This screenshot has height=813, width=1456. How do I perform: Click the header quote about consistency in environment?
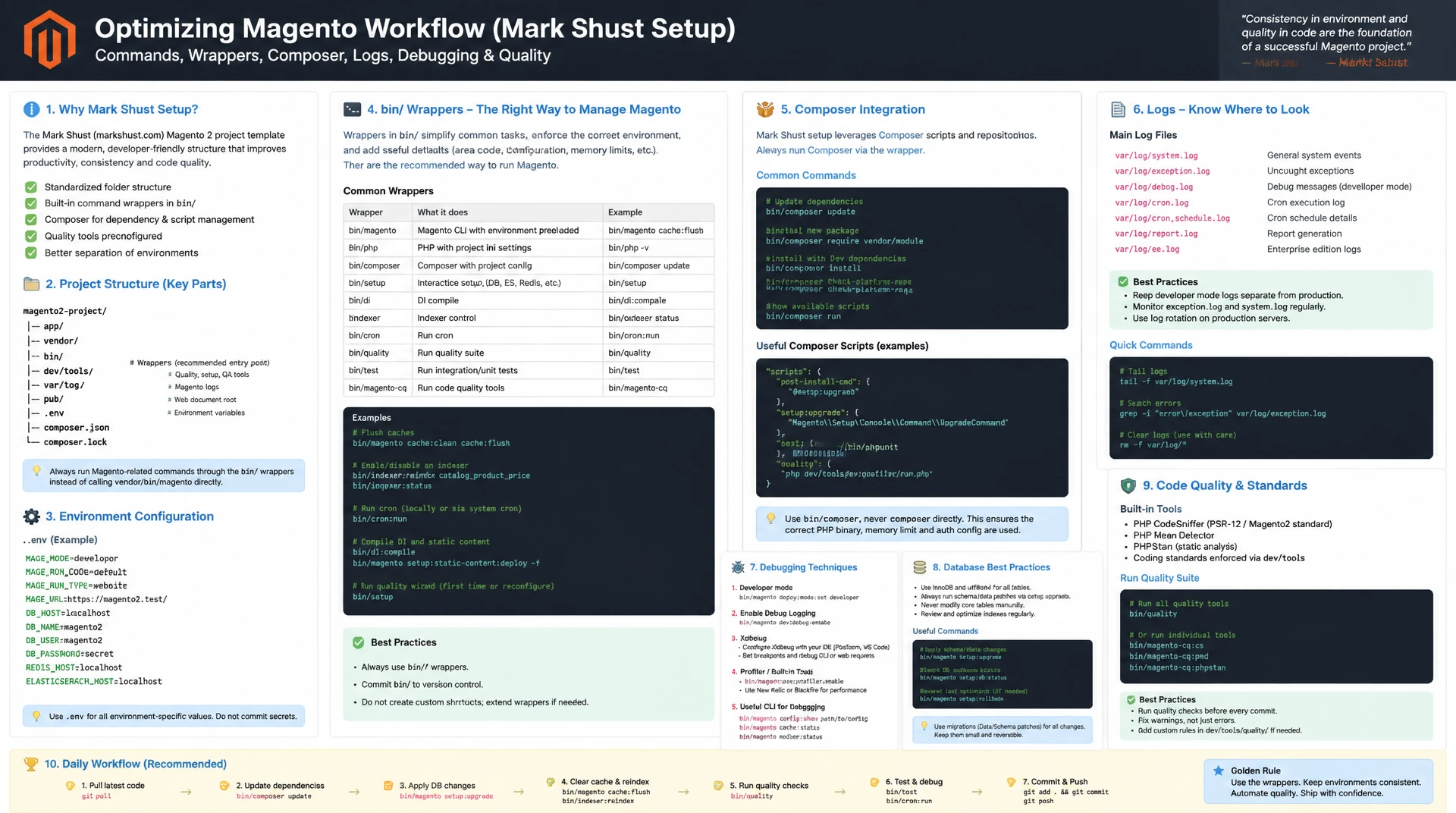pos(1326,33)
